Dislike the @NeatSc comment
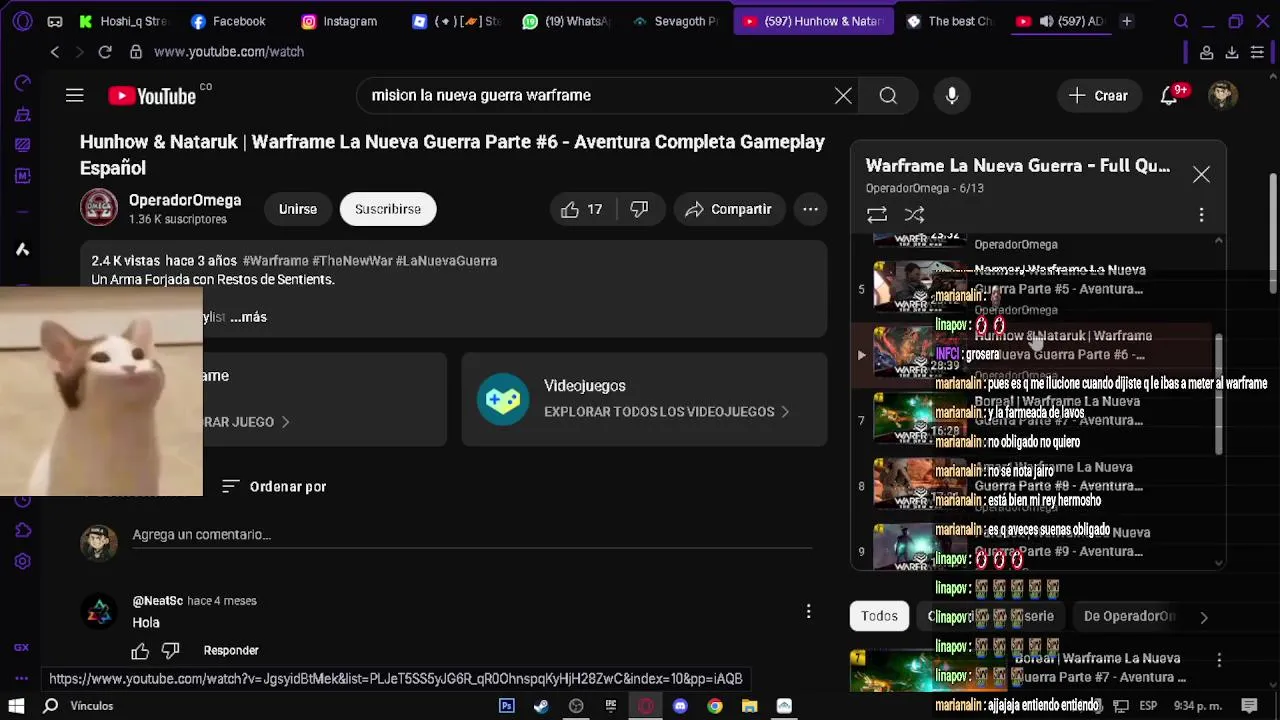The height and width of the screenshot is (720, 1280). pos(170,651)
